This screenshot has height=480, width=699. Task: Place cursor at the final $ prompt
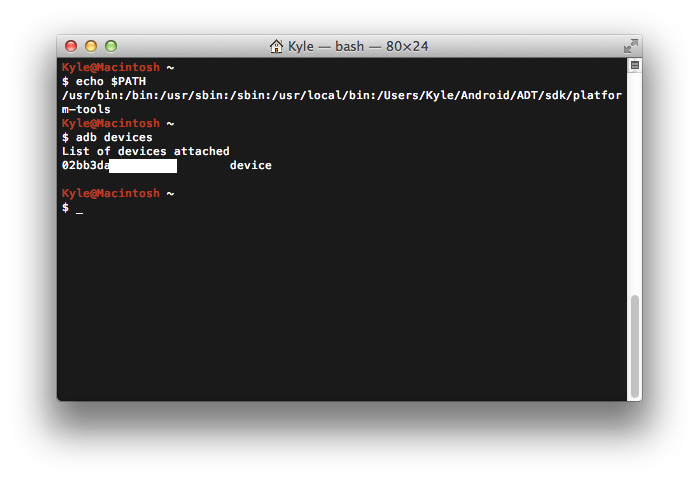79,208
